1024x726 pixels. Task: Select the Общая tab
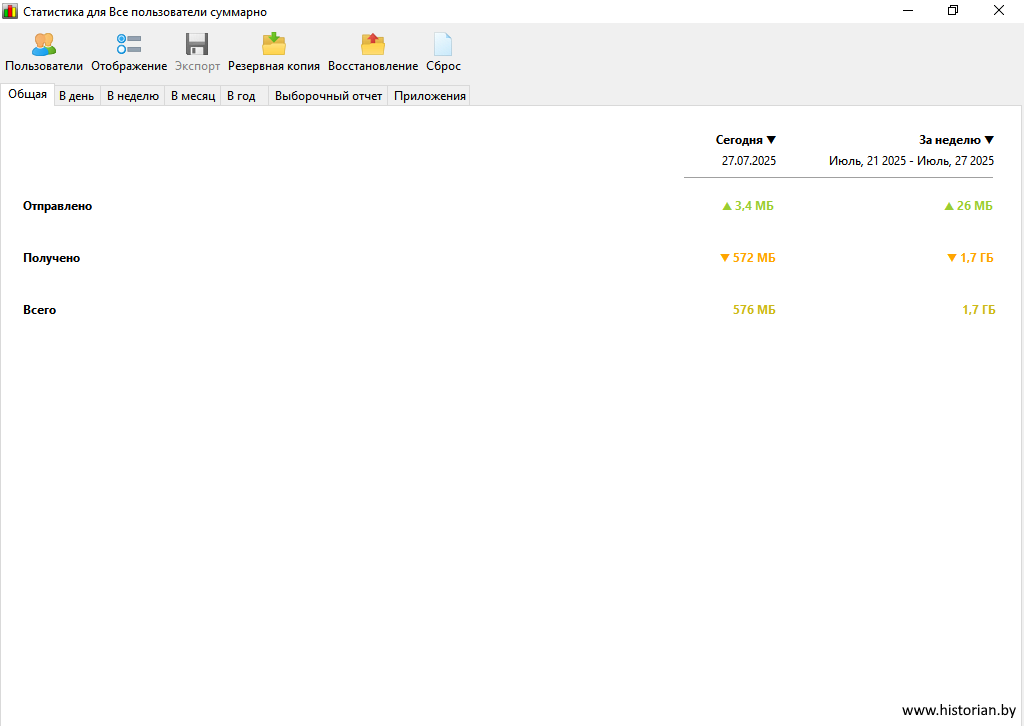tap(27, 95)
